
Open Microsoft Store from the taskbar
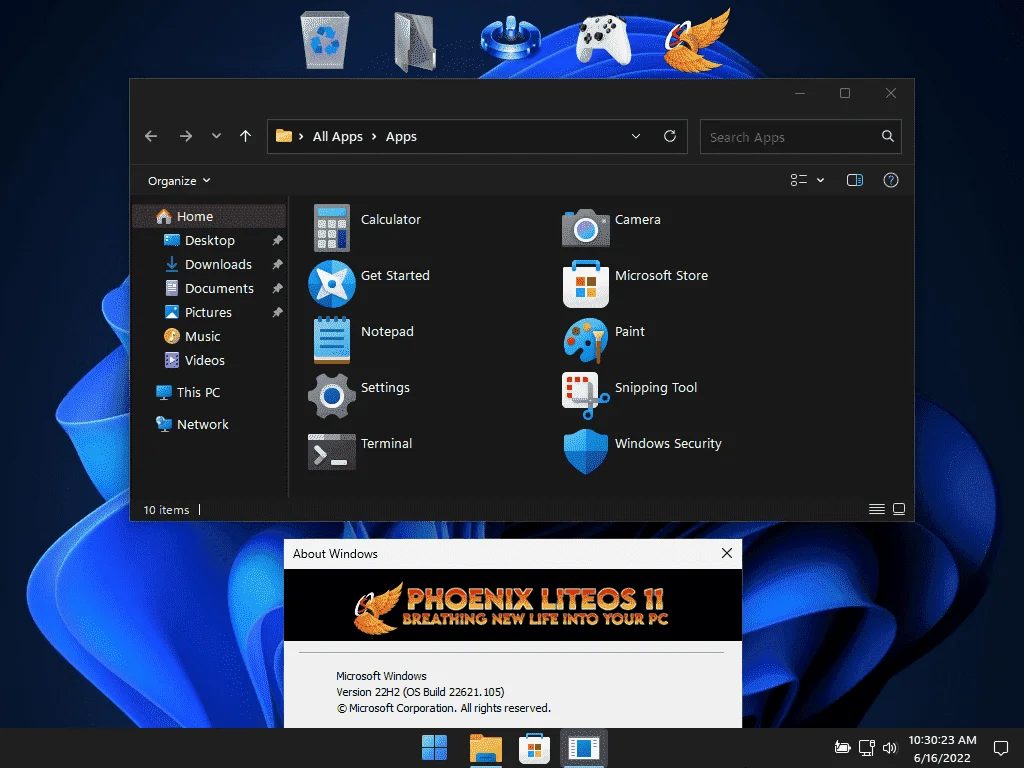(534, 748)
